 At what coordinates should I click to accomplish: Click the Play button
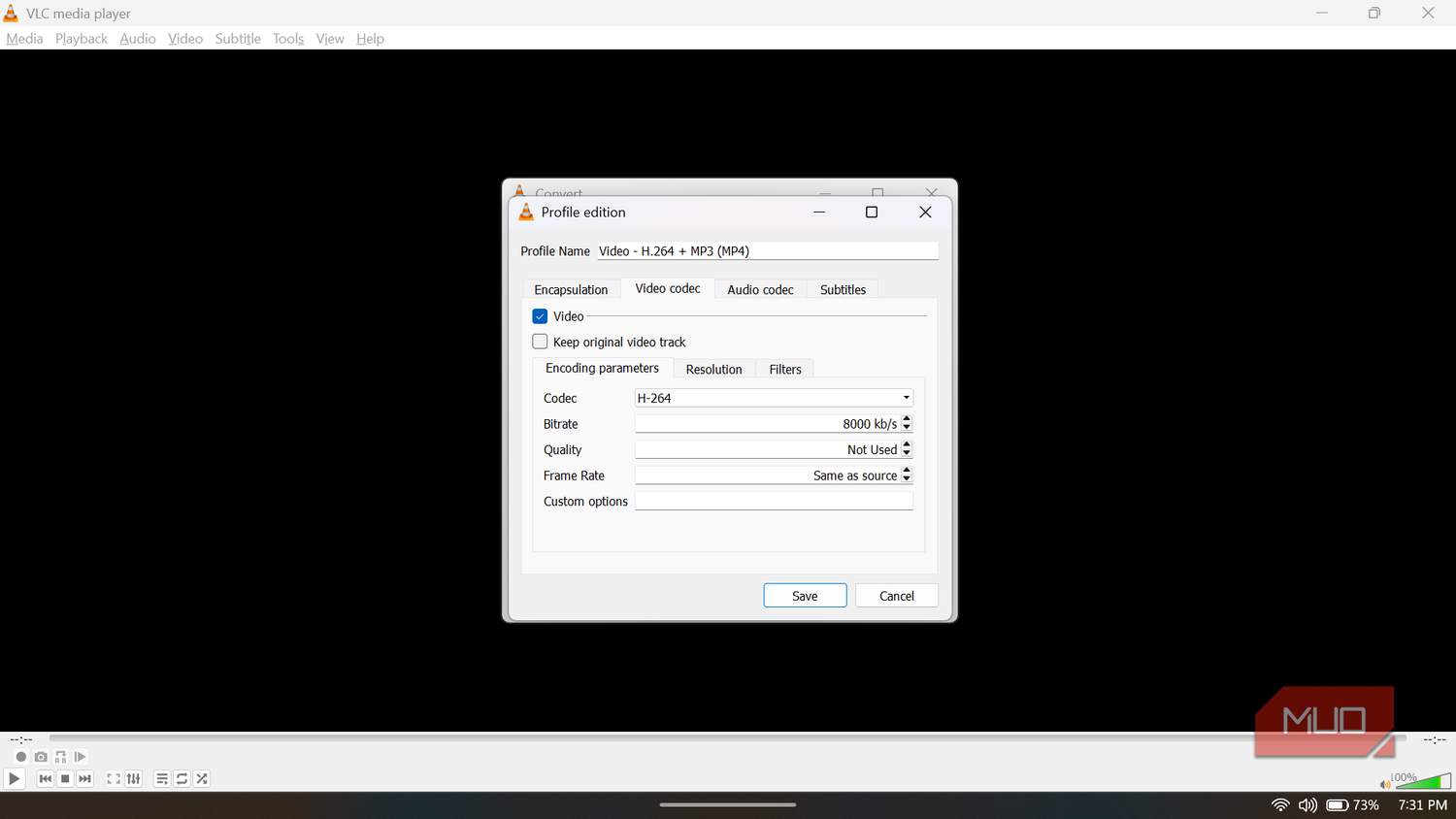14,778
